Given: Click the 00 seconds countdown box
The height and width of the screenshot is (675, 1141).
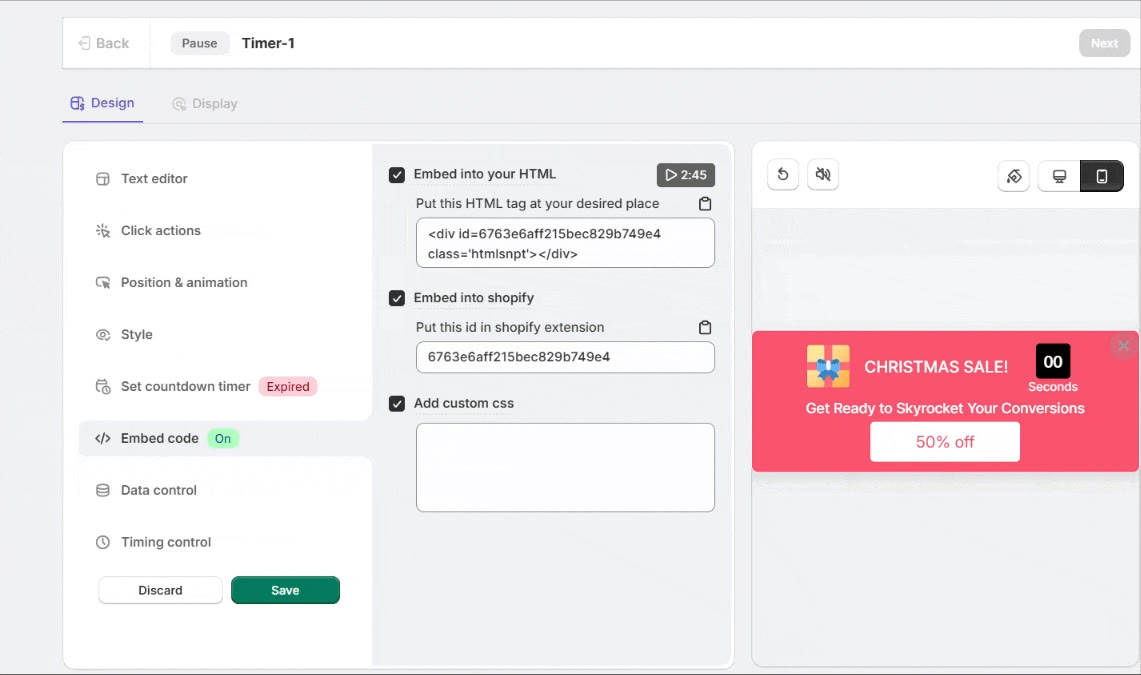Looking at the screenshot, I should coord(1053,362).
